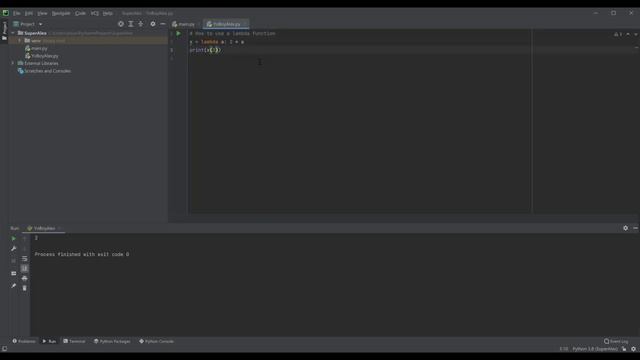Screen dimensions: 640x360
Task: Select the run configuration tab in the Run panel
Action: (44, 228)
